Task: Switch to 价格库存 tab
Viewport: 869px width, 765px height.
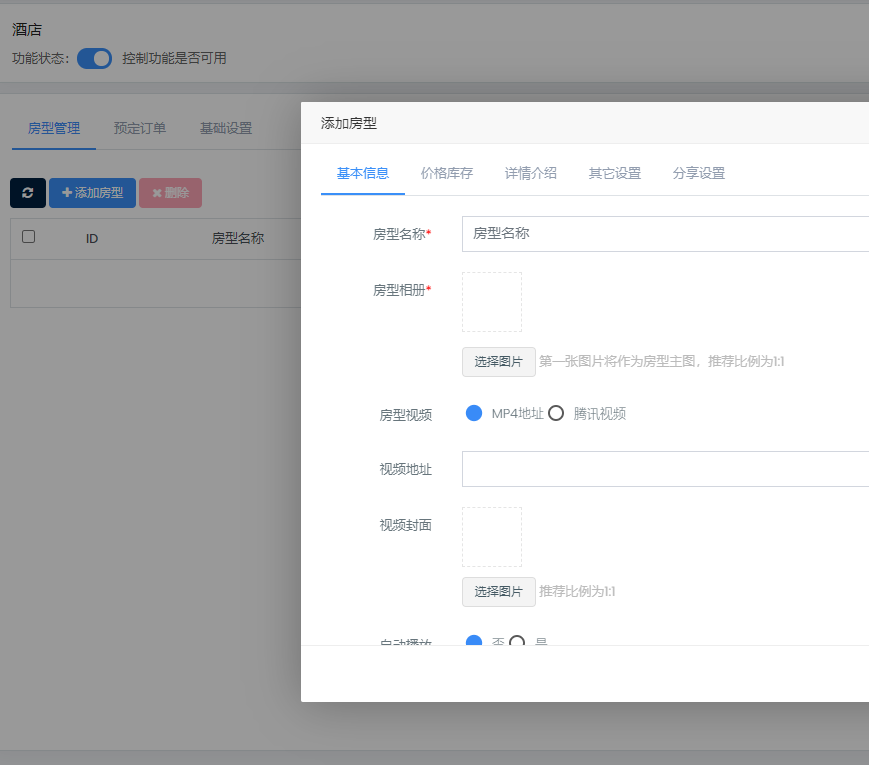Action: coord(447,174)
